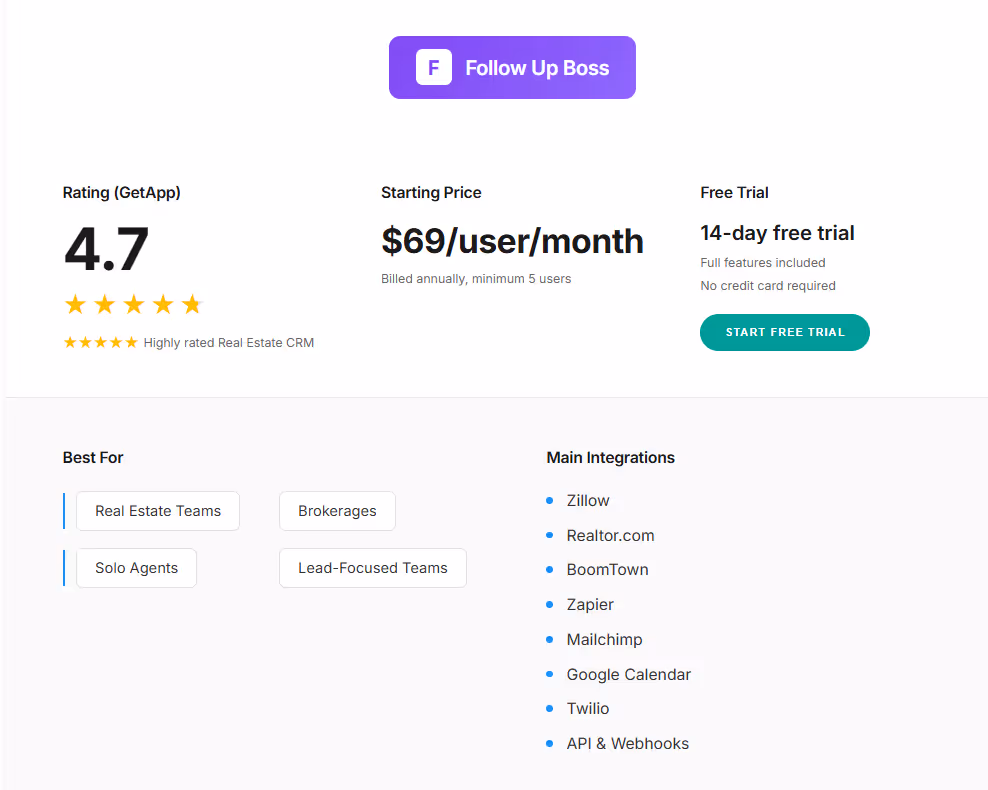Click Realtor.com in the integrations list
Screen dimensions: 988x790
pos(610,535)
